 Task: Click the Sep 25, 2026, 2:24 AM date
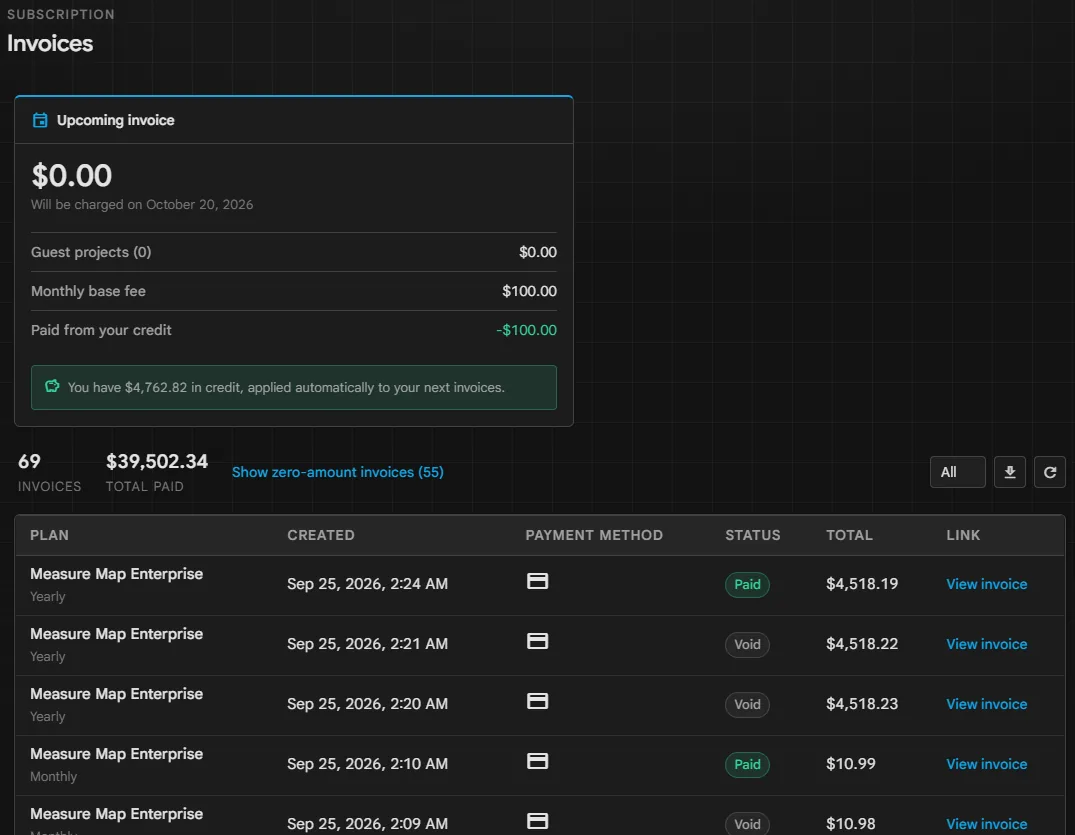[367, 584]
